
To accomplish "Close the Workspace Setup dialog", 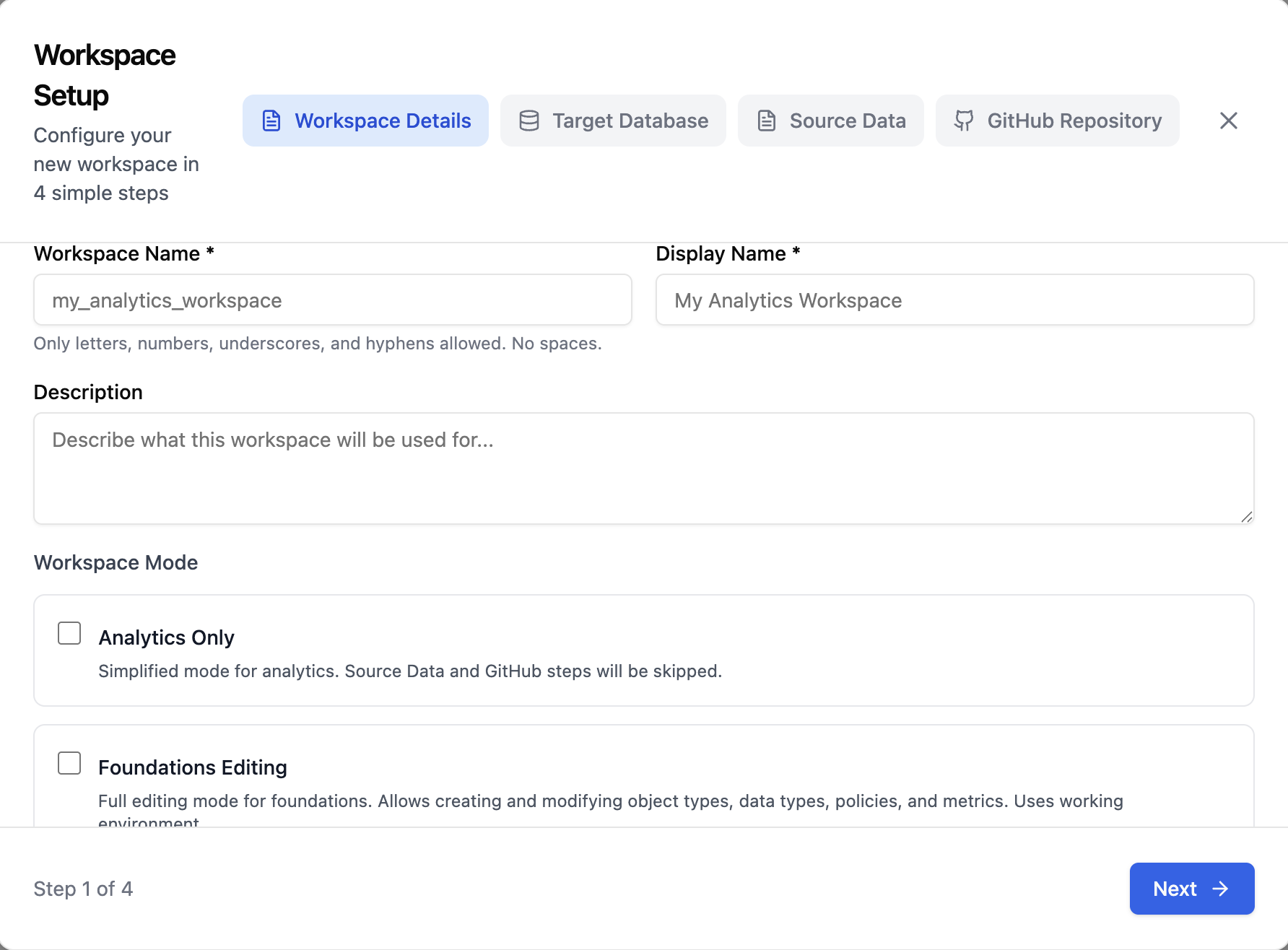I will pyautogui.click(x=1228, y=121).
